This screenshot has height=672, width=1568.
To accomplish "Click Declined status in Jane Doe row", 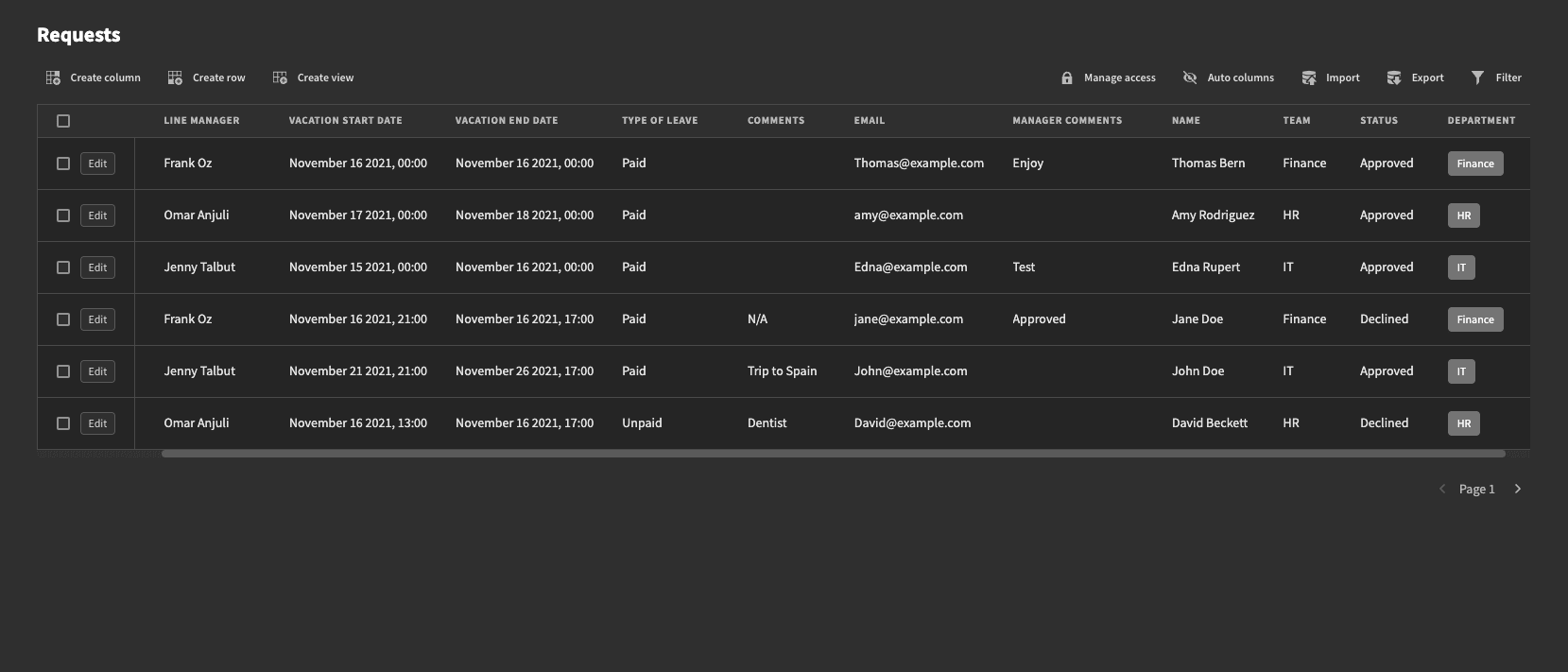I will (1384, 319).
